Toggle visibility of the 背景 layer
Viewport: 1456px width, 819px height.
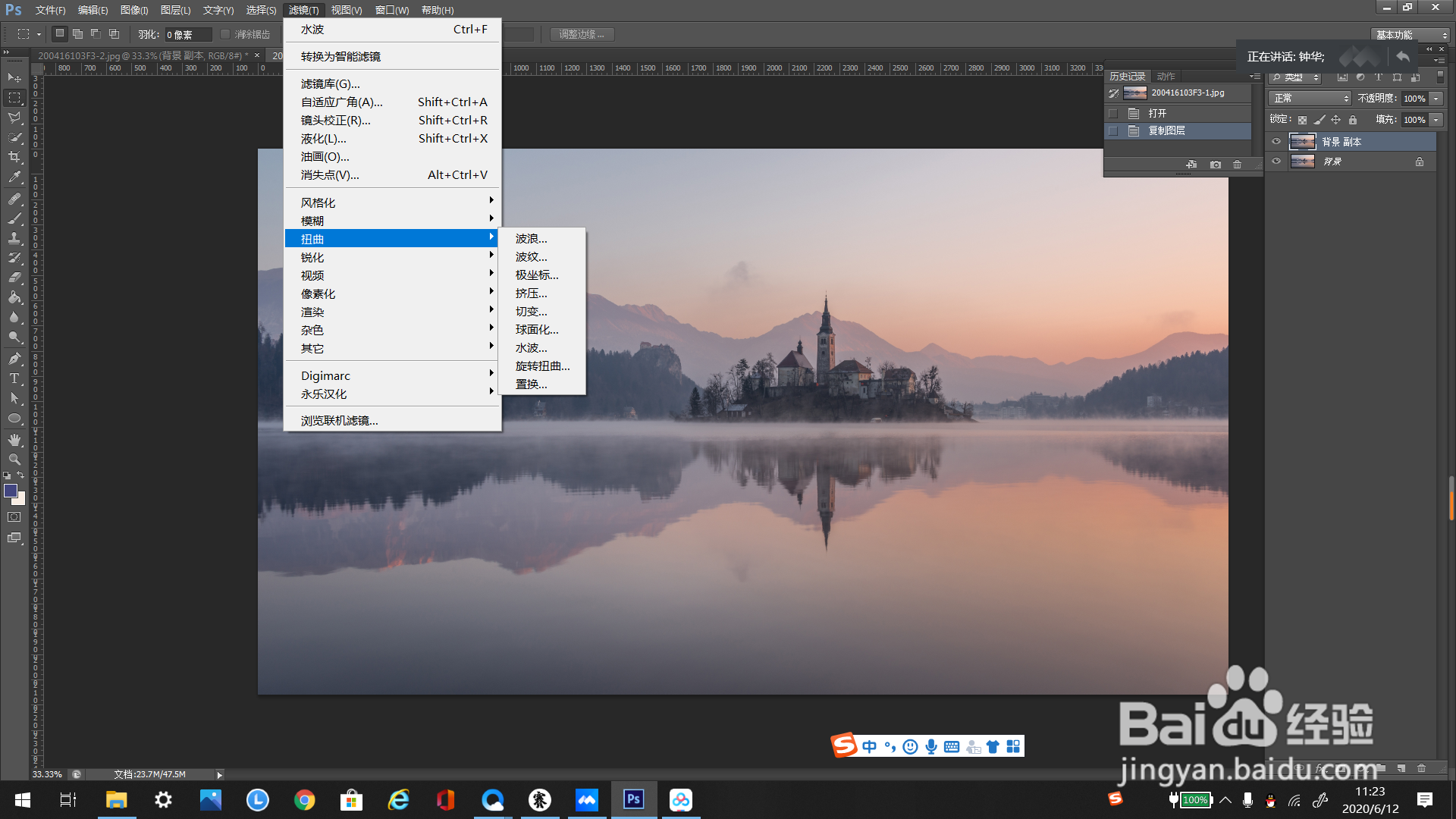coord(1276,162)
